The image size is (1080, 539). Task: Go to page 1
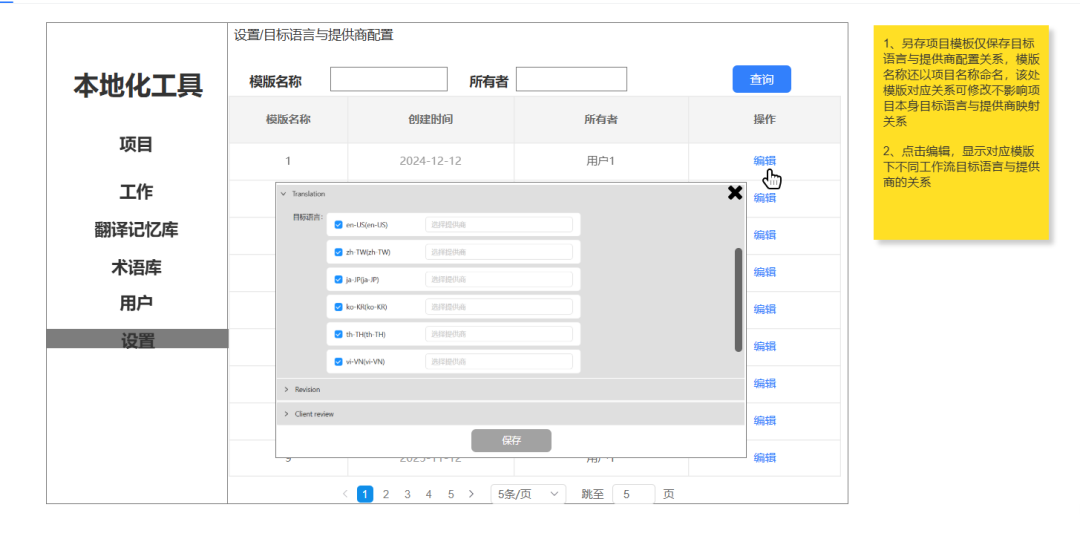tap(365, 494)
